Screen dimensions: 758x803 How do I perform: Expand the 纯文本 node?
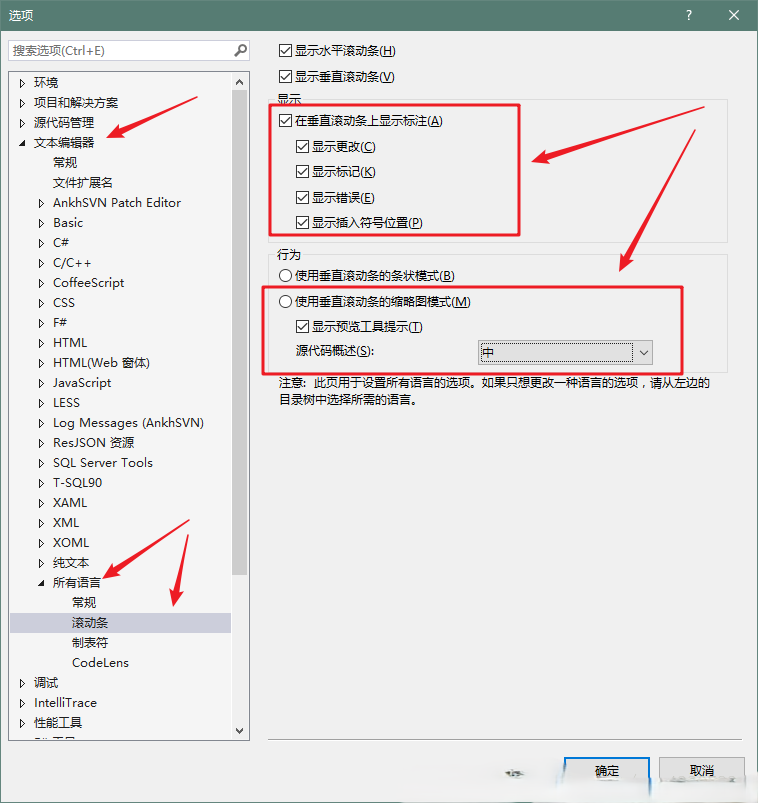tap(41, 563)
